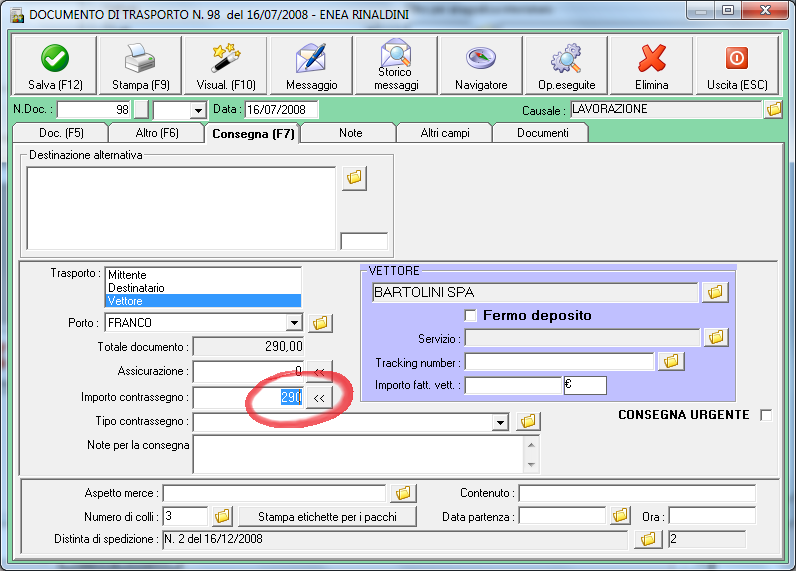Browse Causale with folder icon

click(x=774, y=109)
